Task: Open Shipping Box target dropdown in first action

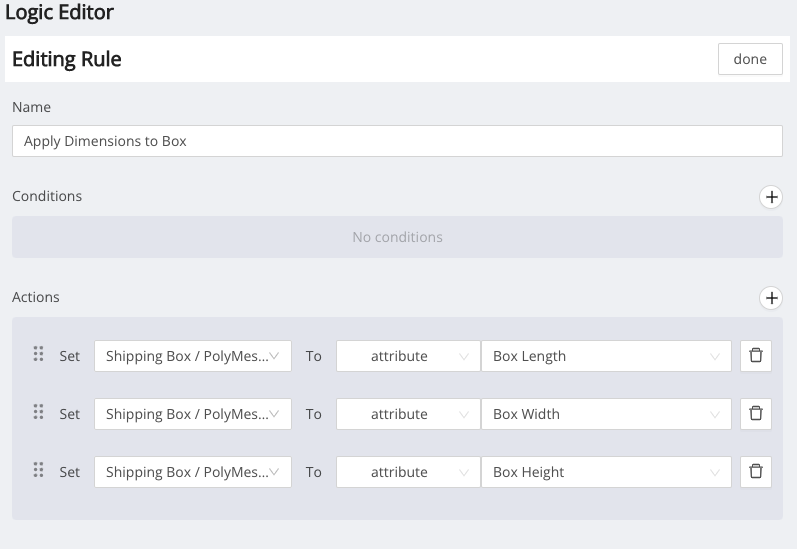Action: pos(193,356)
